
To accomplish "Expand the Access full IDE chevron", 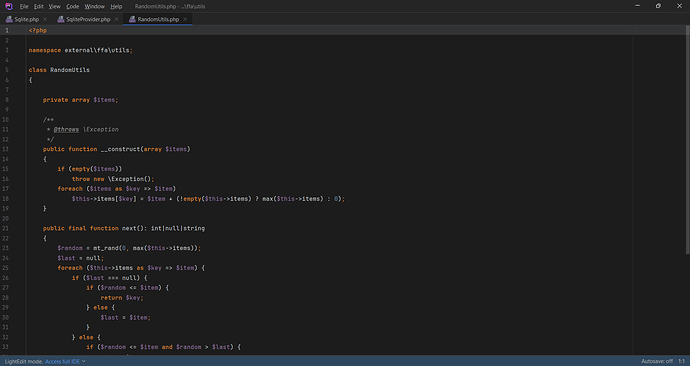I will [84, 361].
